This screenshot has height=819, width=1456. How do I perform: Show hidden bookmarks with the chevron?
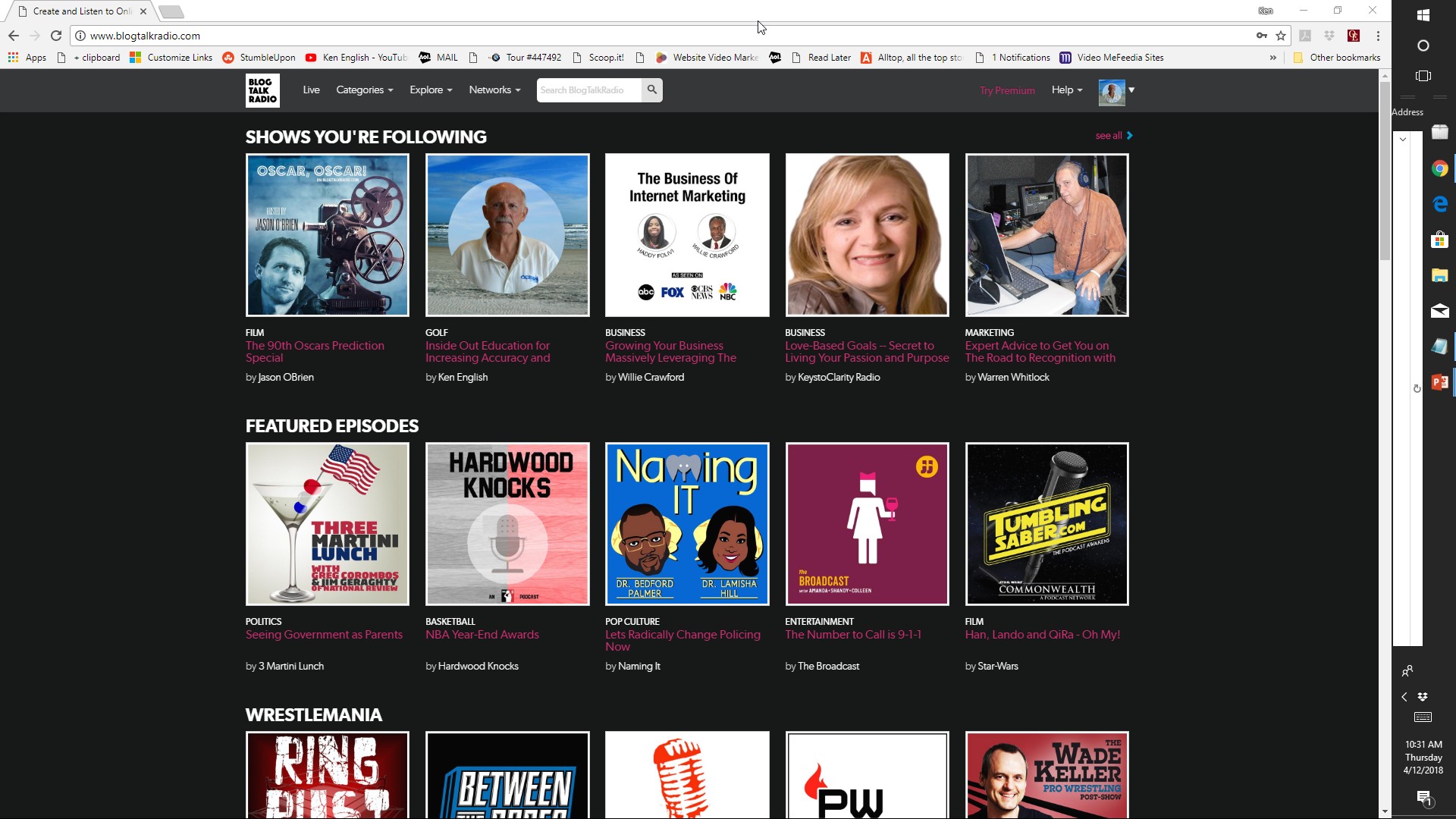click(1272, 58)
